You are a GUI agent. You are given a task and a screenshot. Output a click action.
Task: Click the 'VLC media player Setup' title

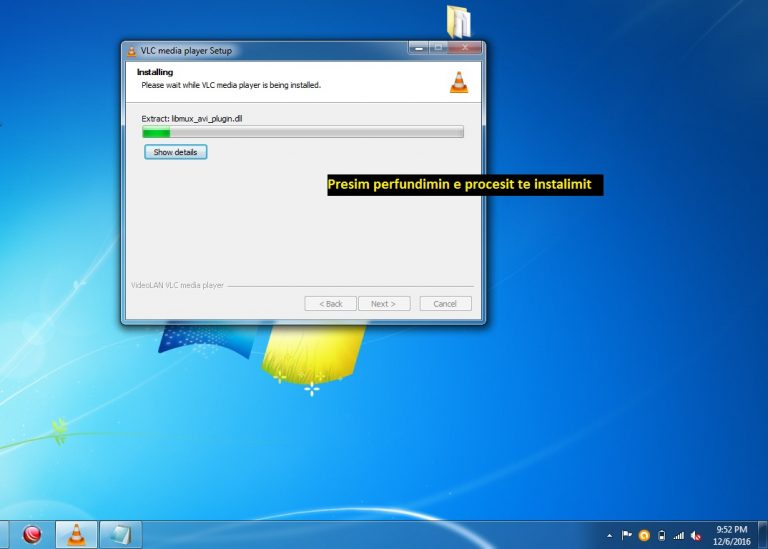point(186,50)
